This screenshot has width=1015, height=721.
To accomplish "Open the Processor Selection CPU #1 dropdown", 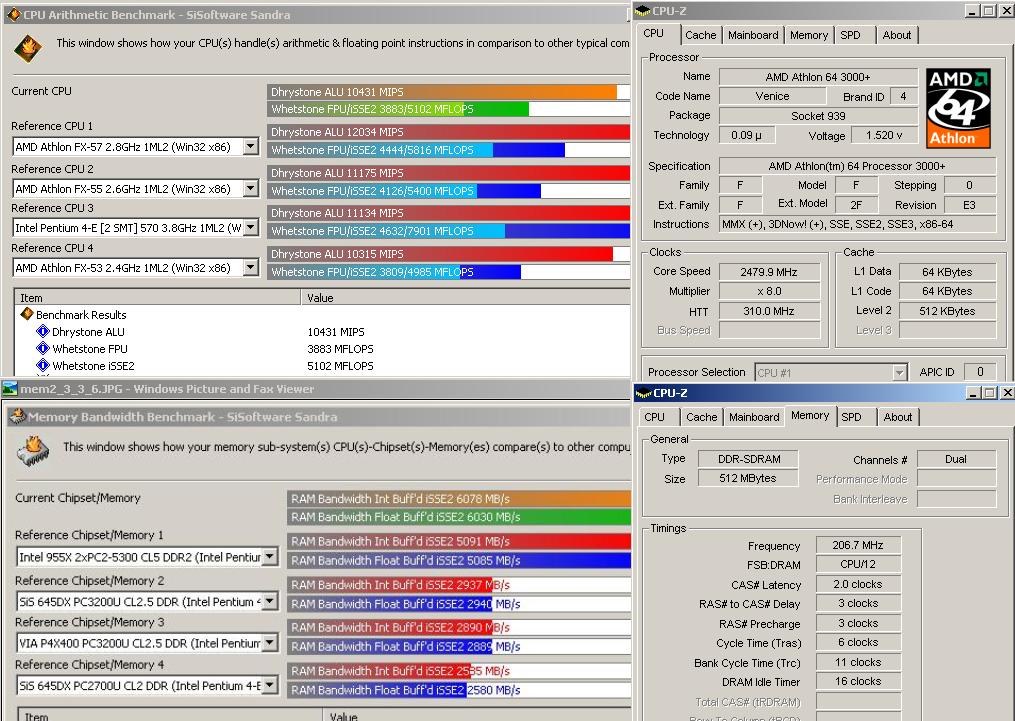I will pos(899,372).
